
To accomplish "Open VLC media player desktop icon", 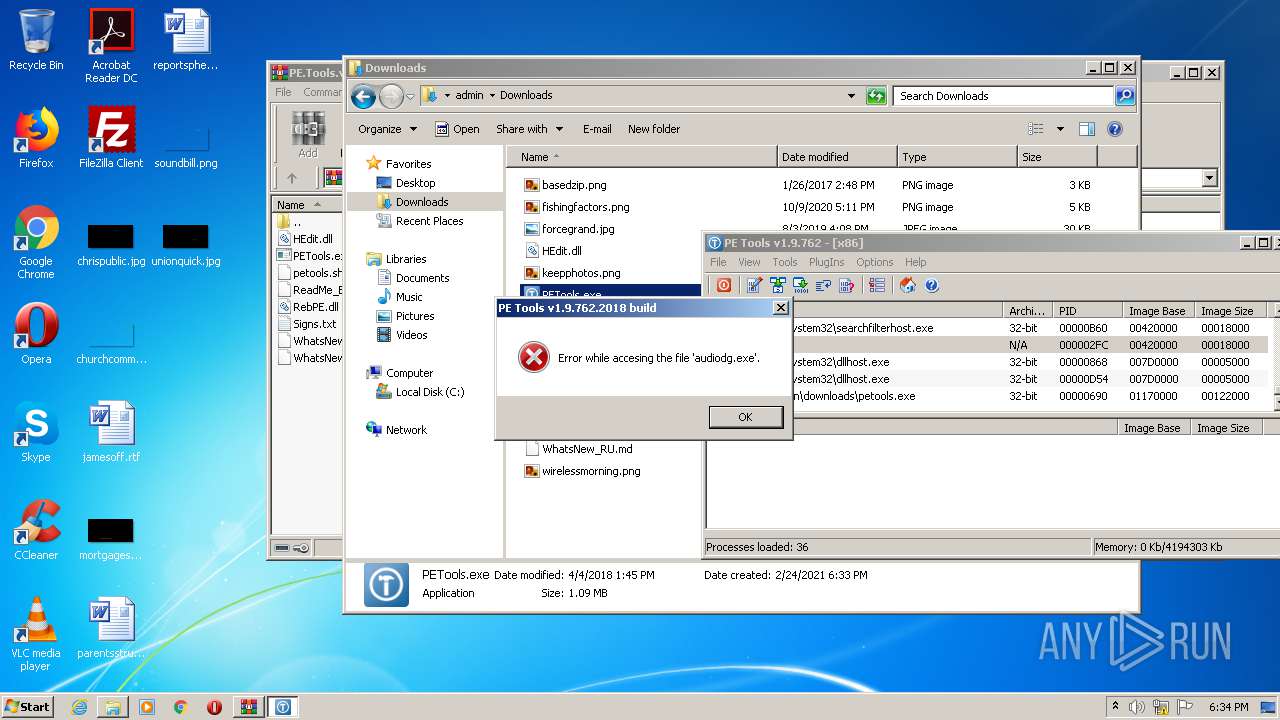I will pos(36,634).
